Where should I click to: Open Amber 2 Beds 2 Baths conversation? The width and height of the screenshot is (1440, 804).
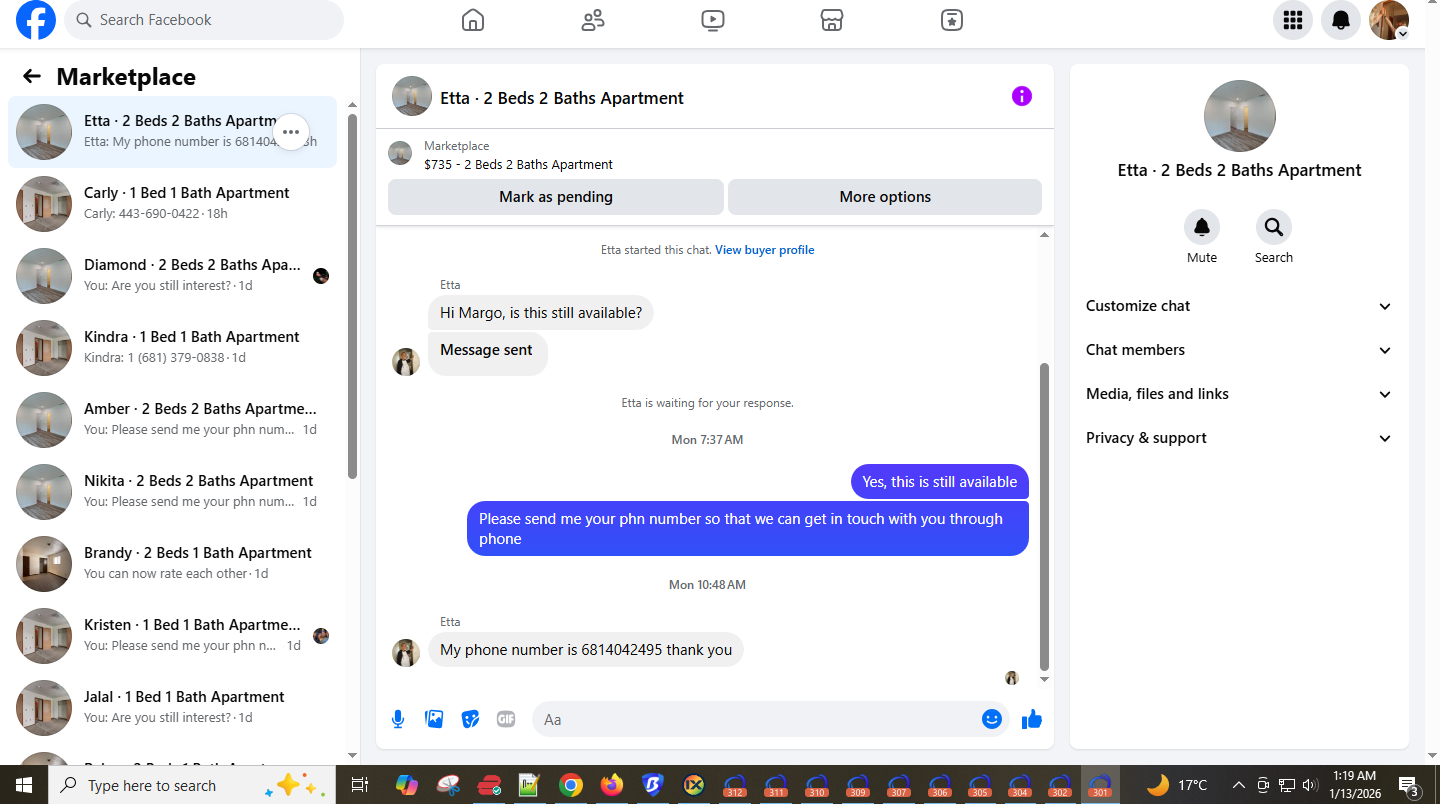pos(172,420)
